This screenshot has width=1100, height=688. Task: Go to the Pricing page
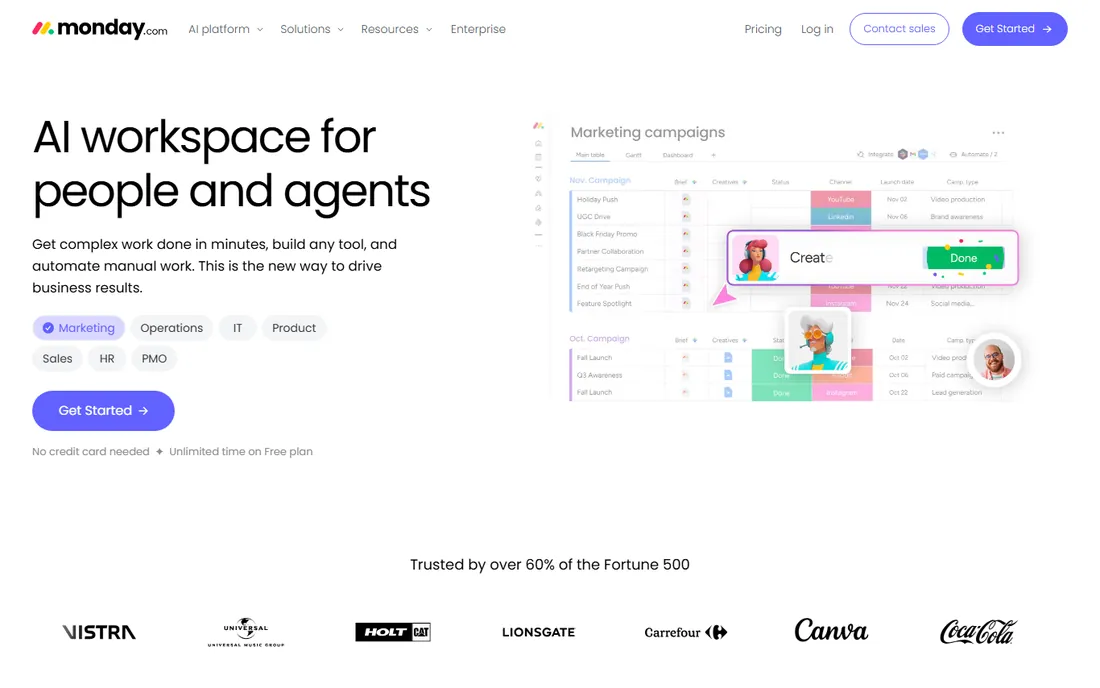click(x=763, y=29)
